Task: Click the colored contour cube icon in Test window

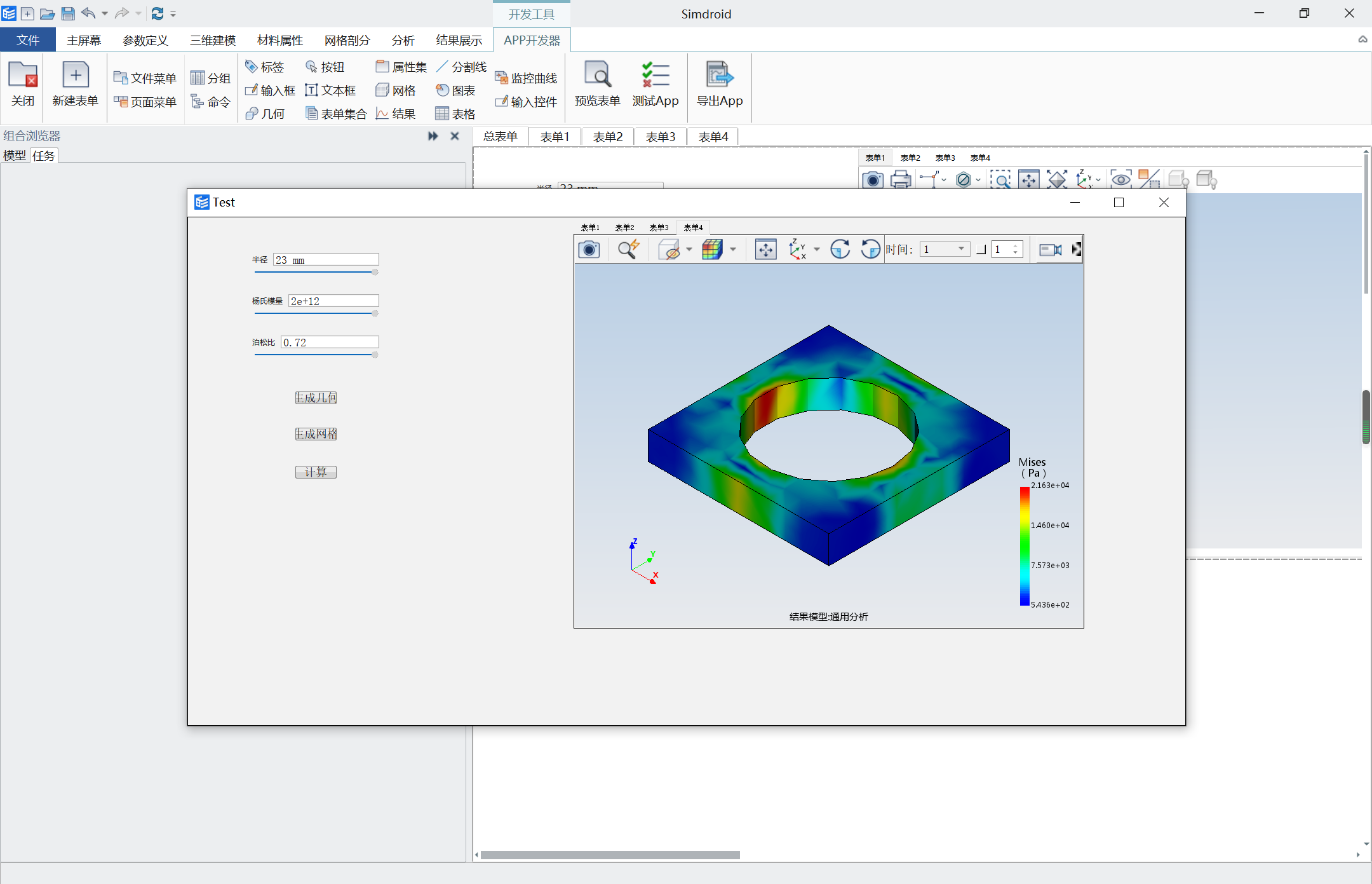Action: (712, 250)
